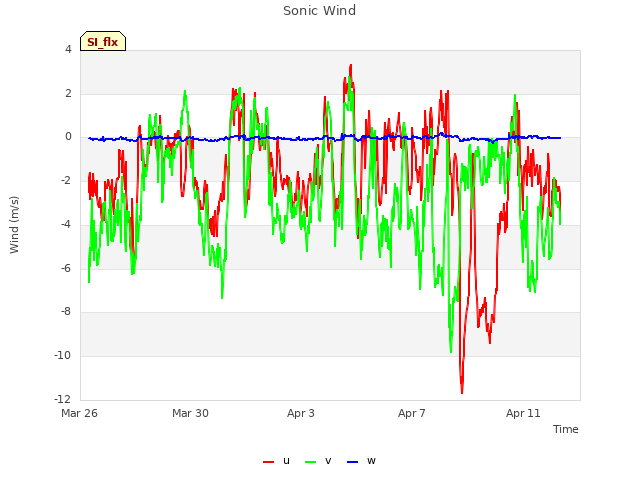Click the 4 y-axis tick label
The width and height of the screenshot is (640, 480).
[68, 49]
